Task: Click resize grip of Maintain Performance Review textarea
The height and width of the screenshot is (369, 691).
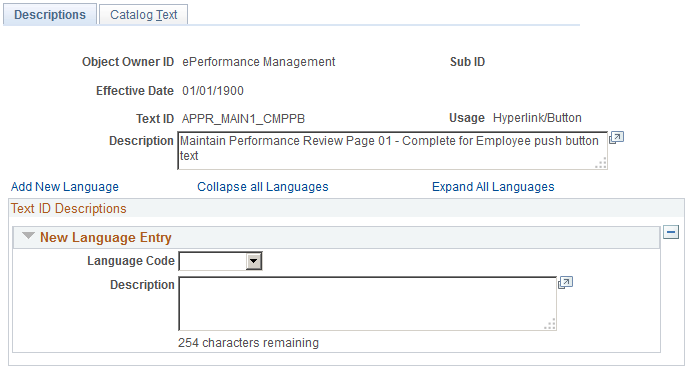Action: (600, 164)
